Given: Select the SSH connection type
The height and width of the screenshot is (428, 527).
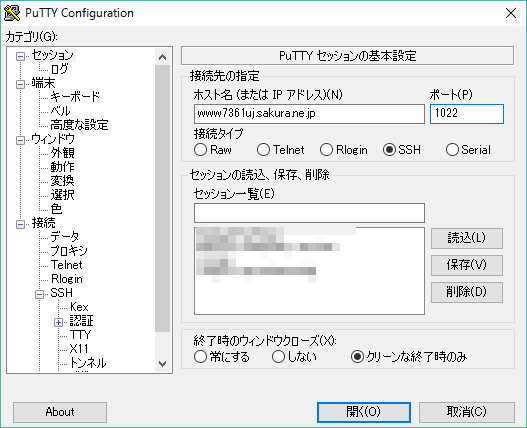Looking at the screenshot, I should coord(402,150).
